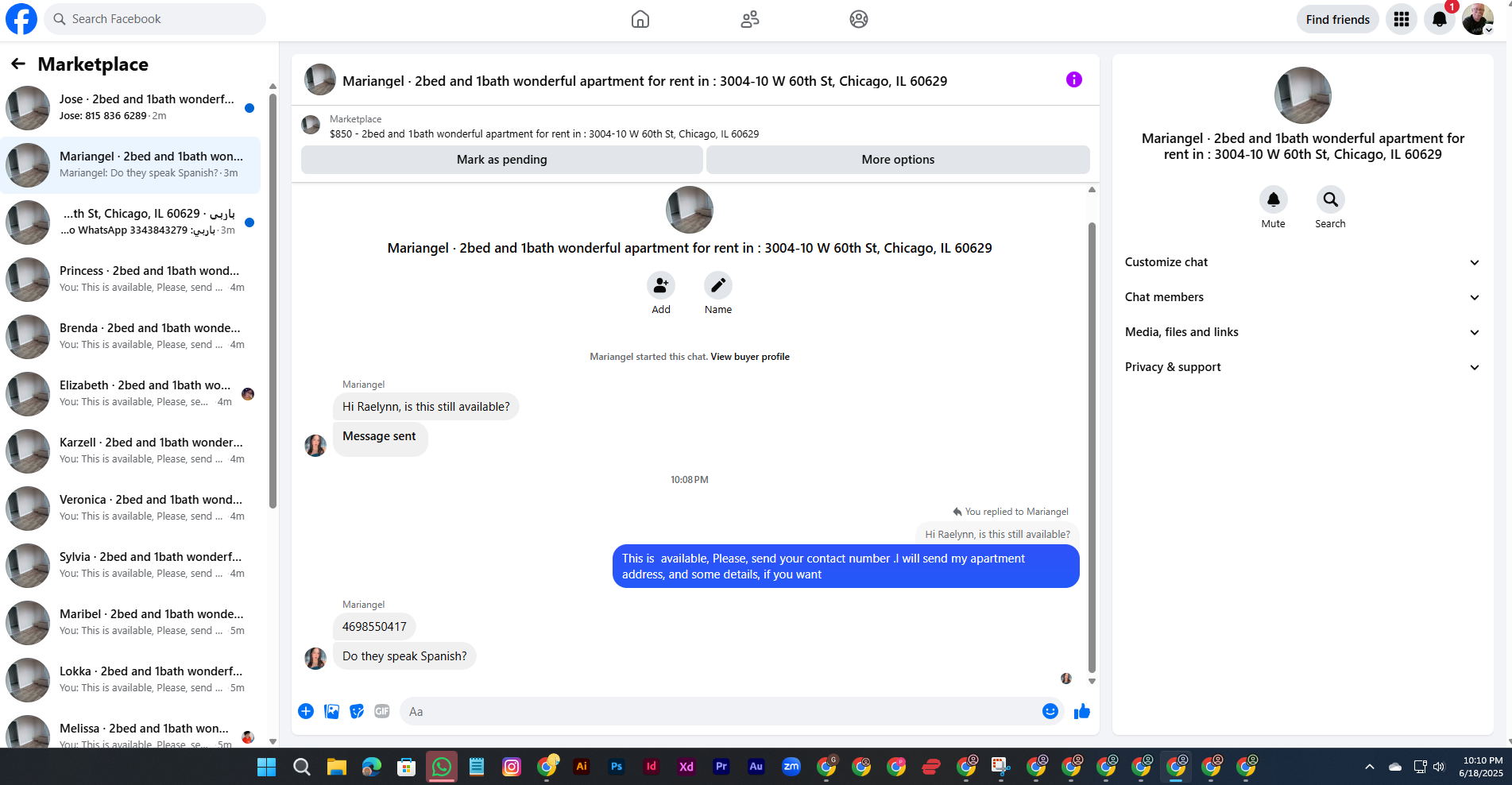Open the Facebook Home icon

[x=640, y=19]
